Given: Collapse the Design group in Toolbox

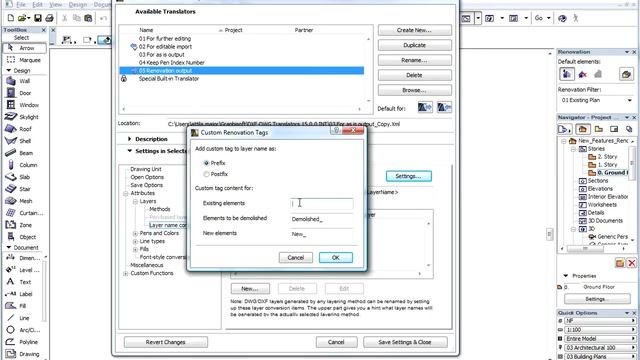Looking at the screenshot, I should 9,71.
